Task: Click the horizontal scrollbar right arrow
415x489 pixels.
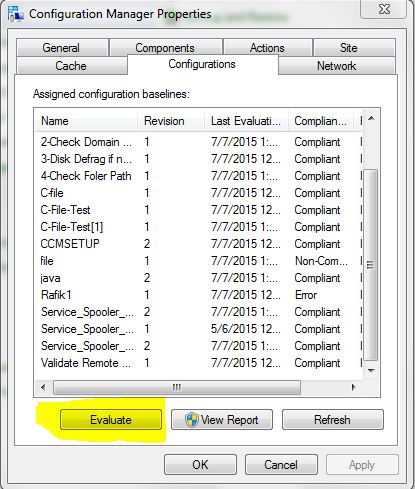Action: click(354, 387)
